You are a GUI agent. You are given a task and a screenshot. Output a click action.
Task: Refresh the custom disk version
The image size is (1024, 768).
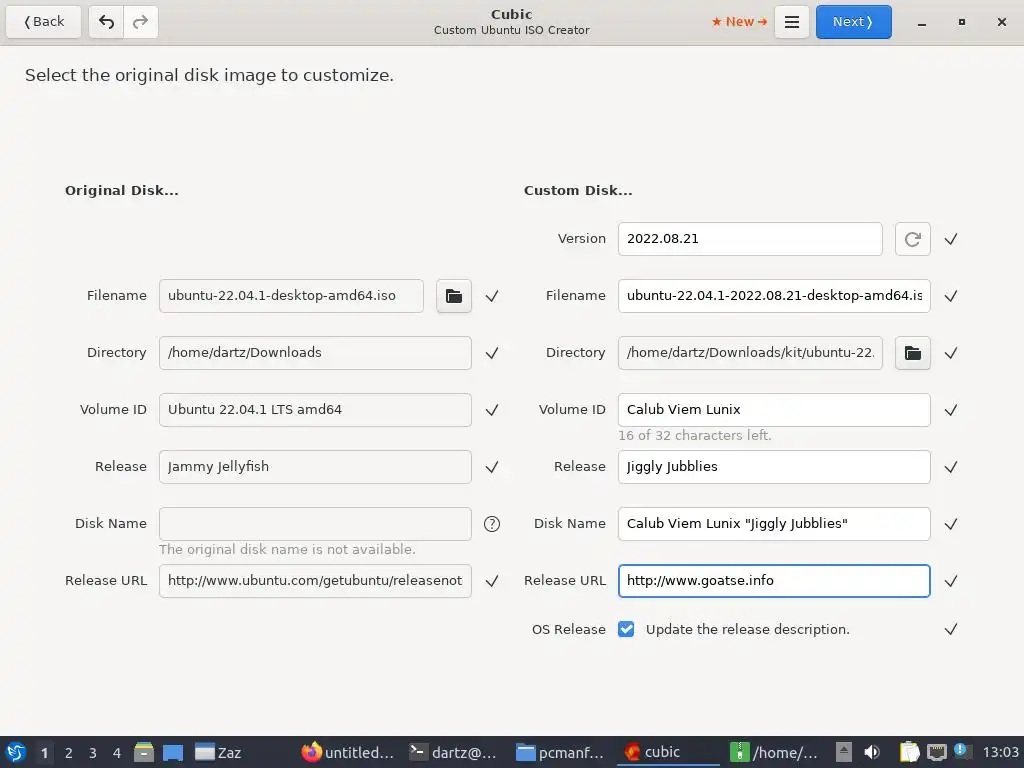coord(912,239)
